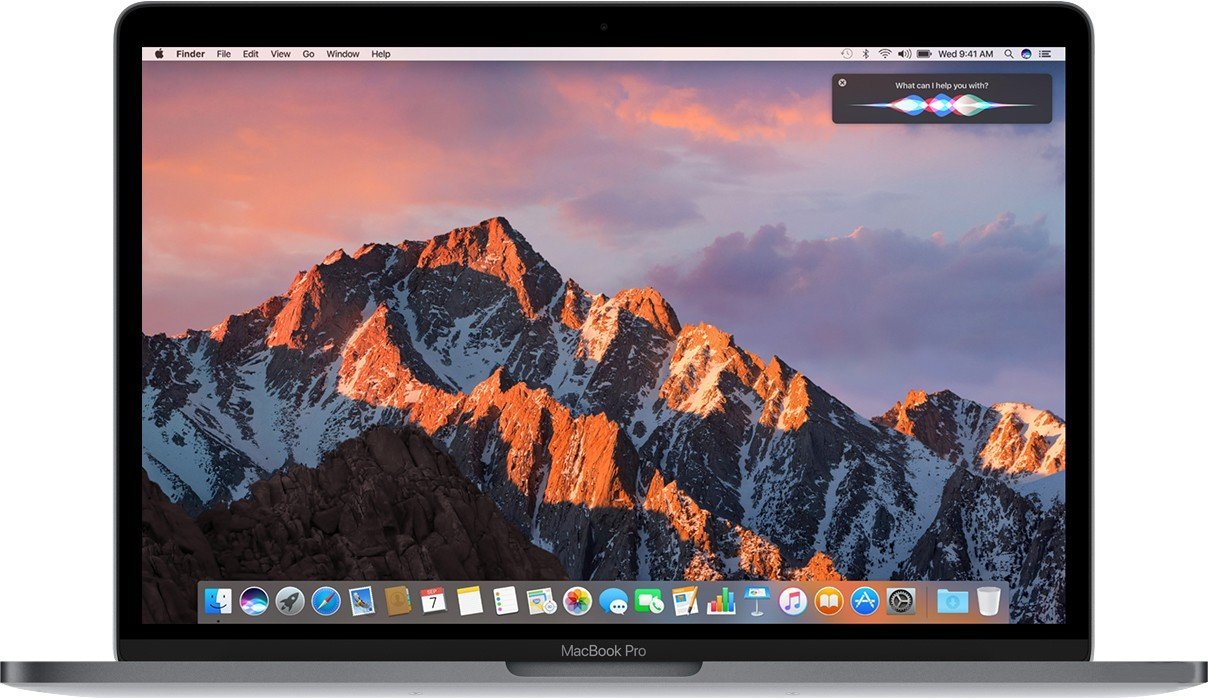
Task: Dismiss the Siri panel
Action: point(843,82)
